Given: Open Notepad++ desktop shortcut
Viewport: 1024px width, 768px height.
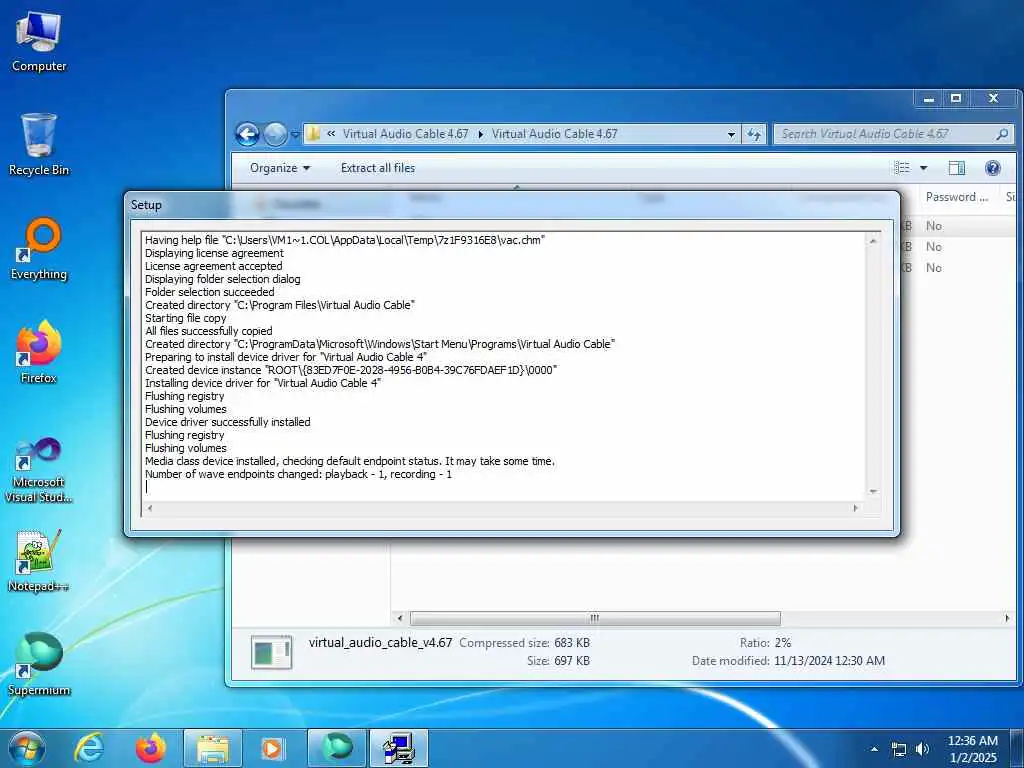Looking at the screenshot, I should pyautogui.click(x=39, y=561).
